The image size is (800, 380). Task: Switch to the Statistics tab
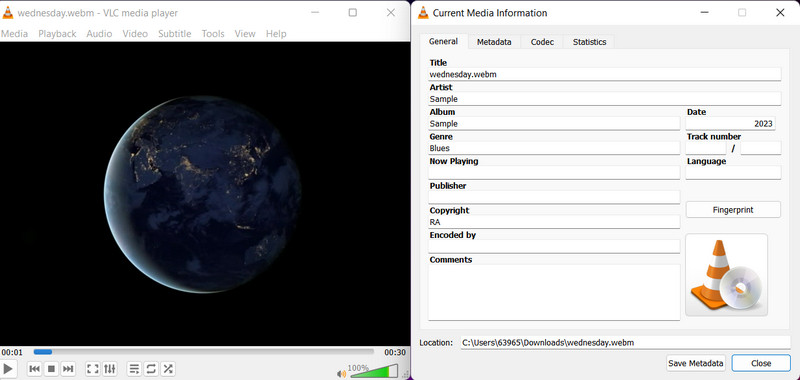[589, 42]
